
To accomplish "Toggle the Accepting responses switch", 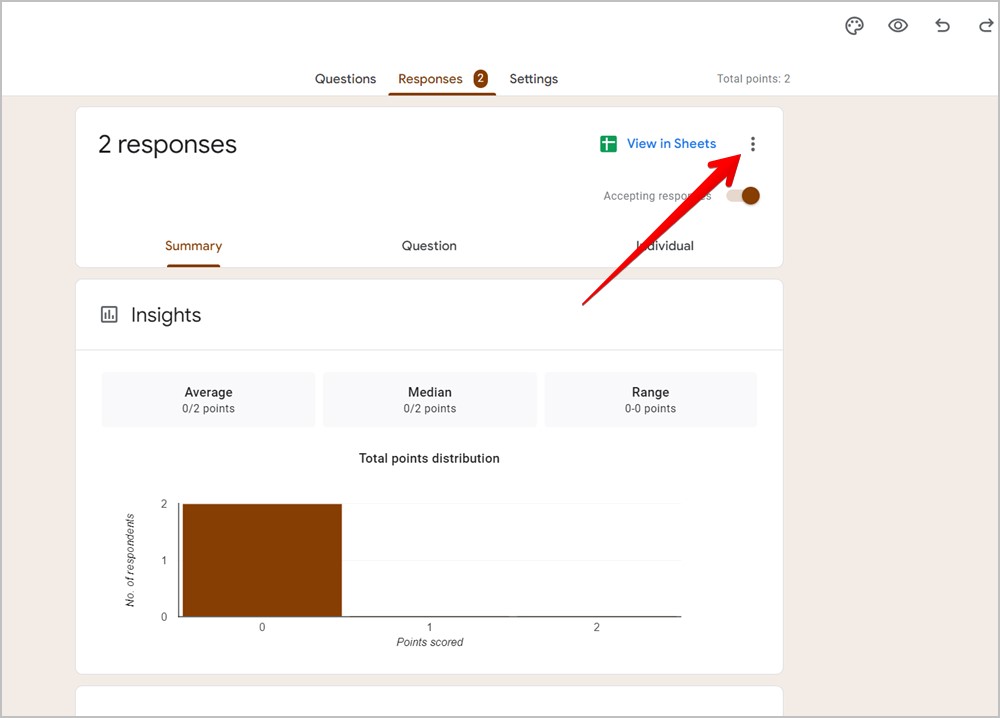I will 743,196.
